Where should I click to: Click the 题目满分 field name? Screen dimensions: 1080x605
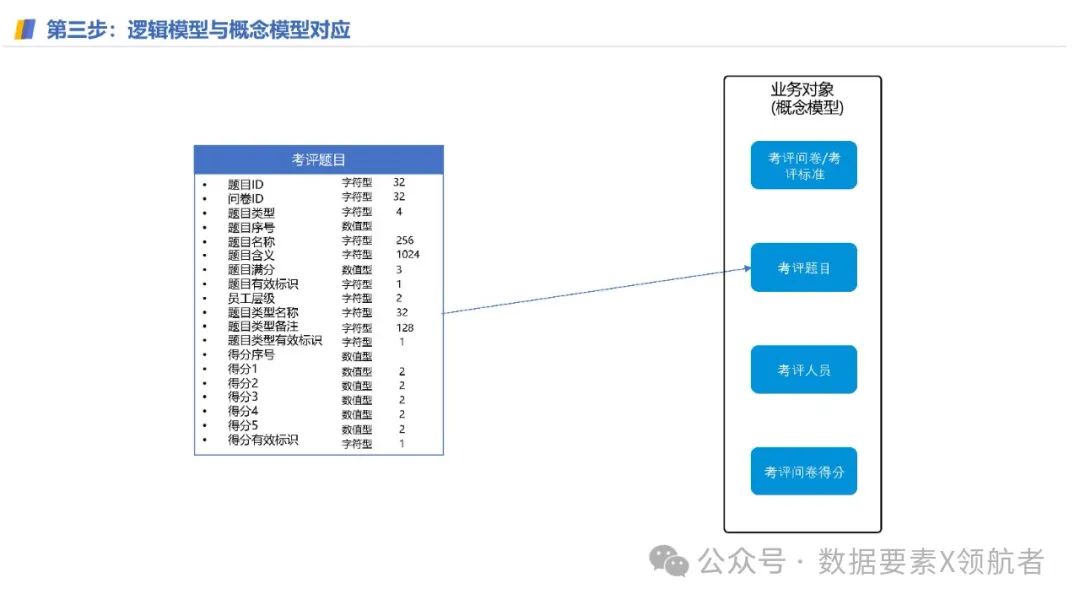pyautogui.click(x=251, y=270)
